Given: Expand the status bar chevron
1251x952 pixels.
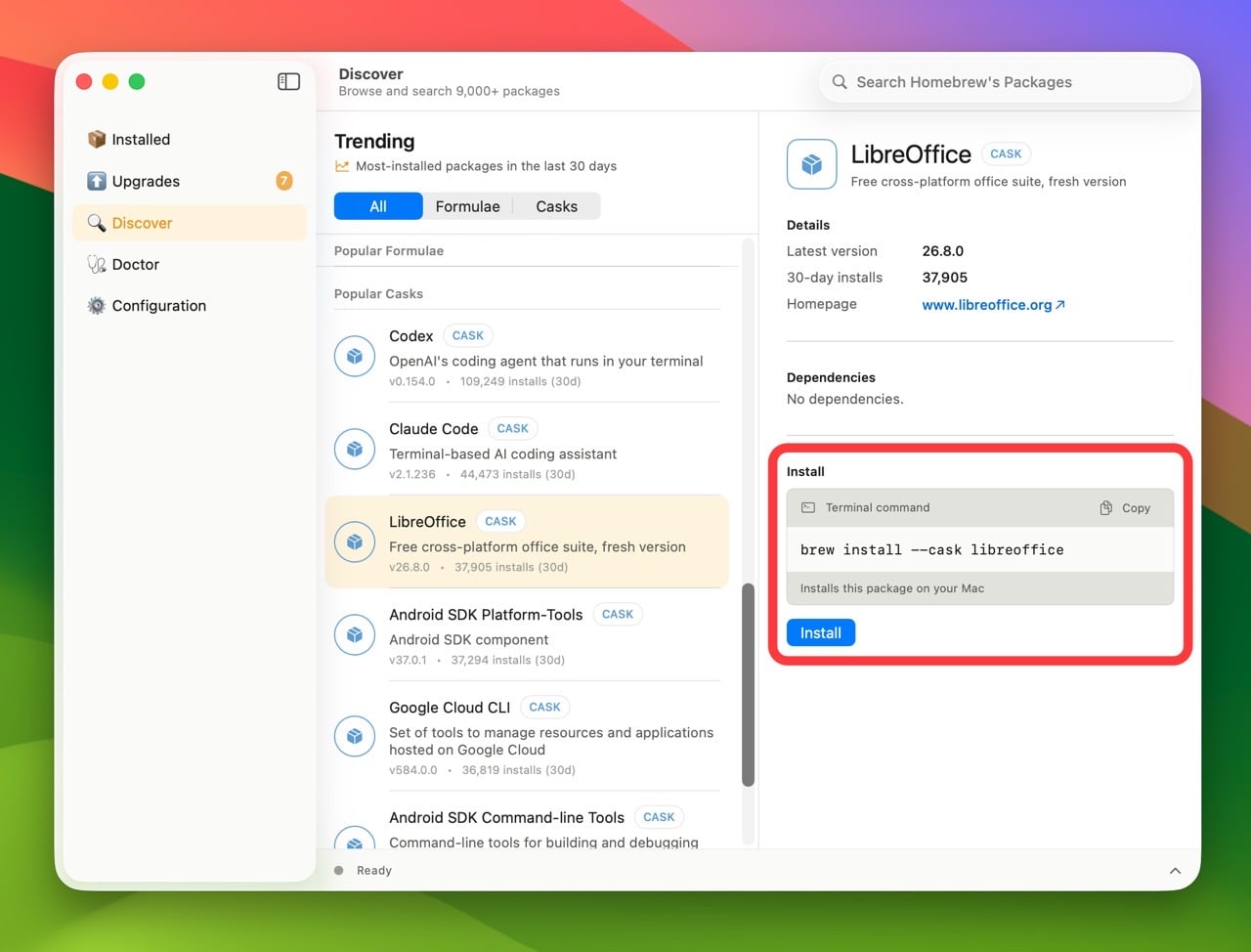Looking at the screenshot, I should click(x=1175, y=871).
